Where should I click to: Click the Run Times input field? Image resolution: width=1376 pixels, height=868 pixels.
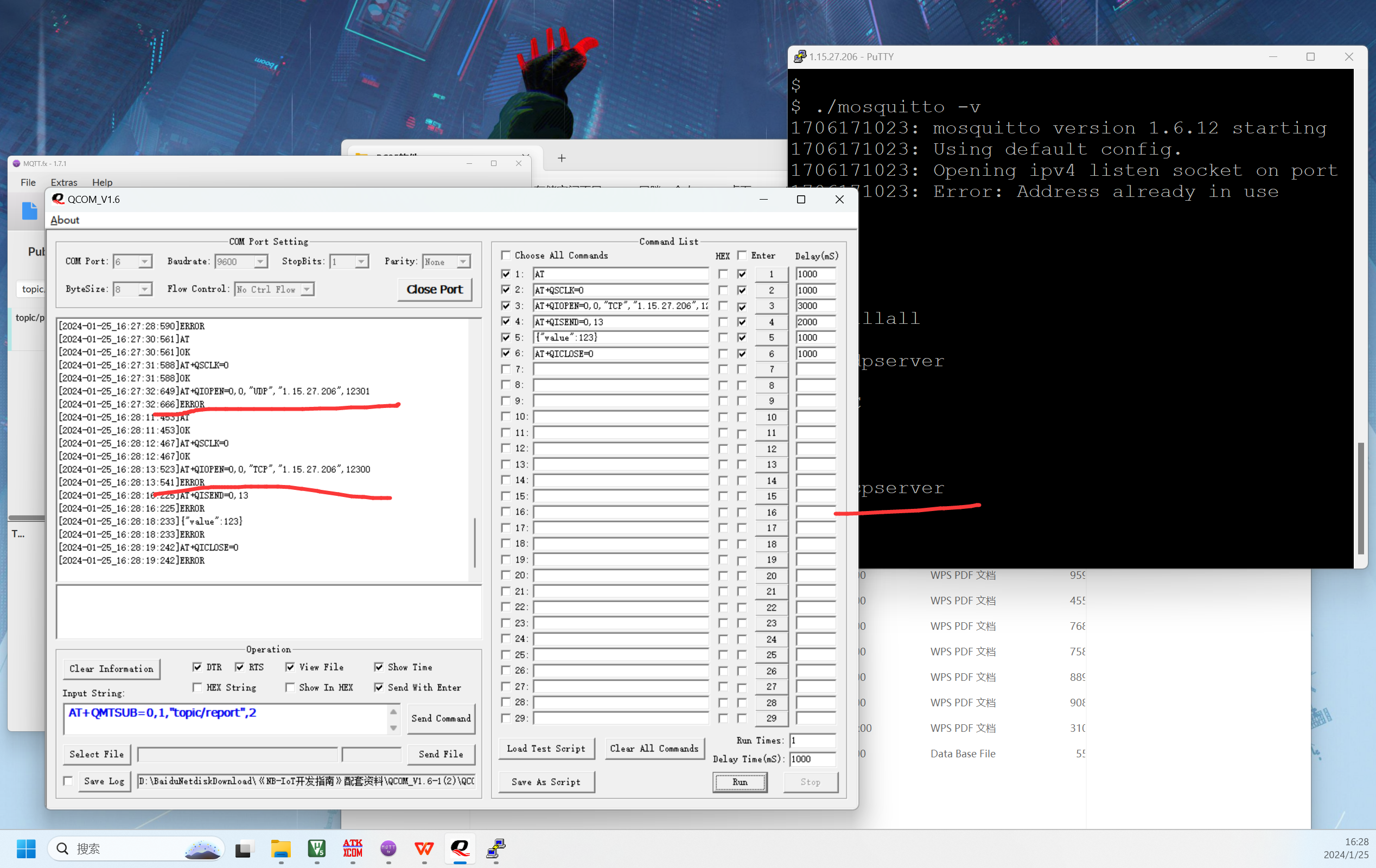(x=812, y=741)
